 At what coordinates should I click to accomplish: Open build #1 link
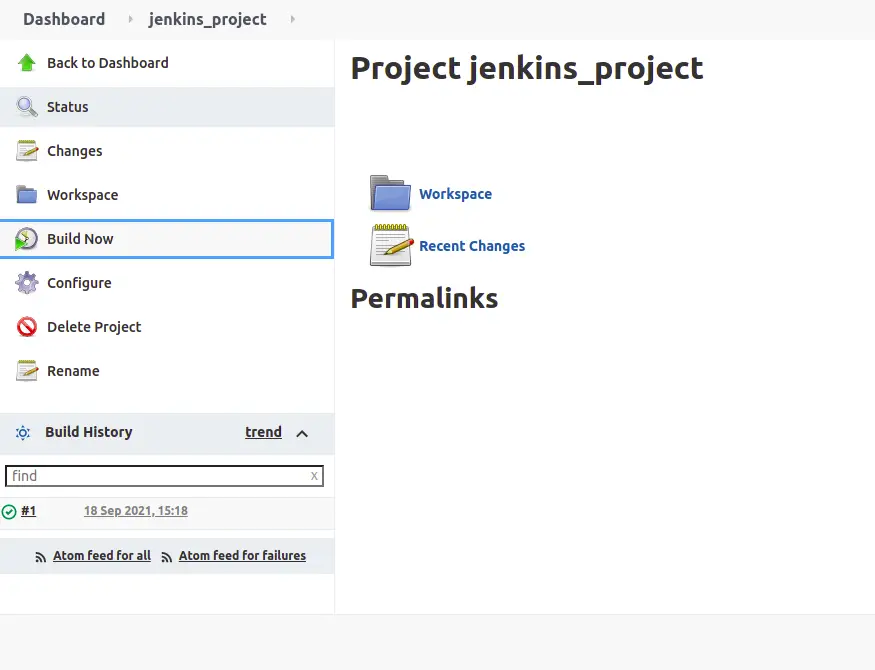pos(28,510)
